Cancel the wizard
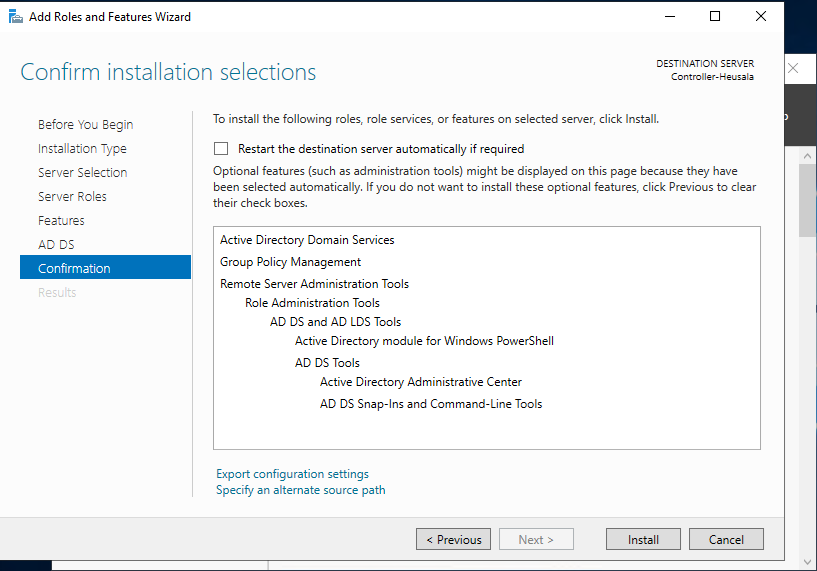This screenshot has width=817, height=571. click(726, 539)
